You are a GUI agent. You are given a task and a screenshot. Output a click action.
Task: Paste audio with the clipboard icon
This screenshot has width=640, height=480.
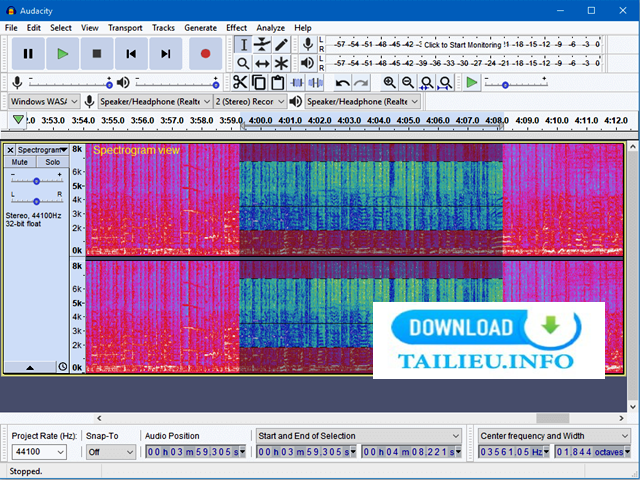point(278,83)
